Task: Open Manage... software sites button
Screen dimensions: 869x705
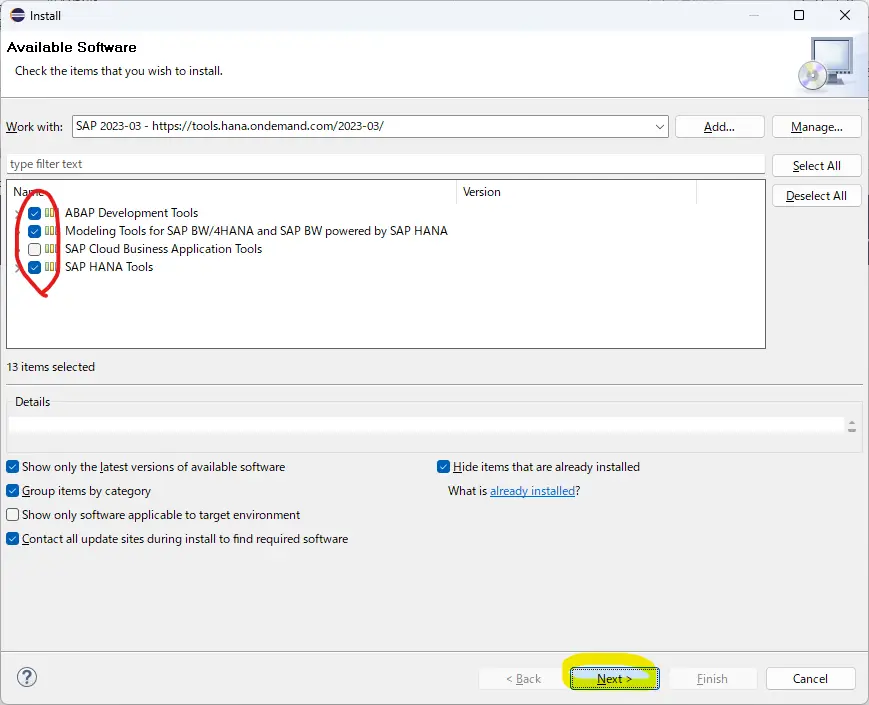Action: [x=816, y=127]
